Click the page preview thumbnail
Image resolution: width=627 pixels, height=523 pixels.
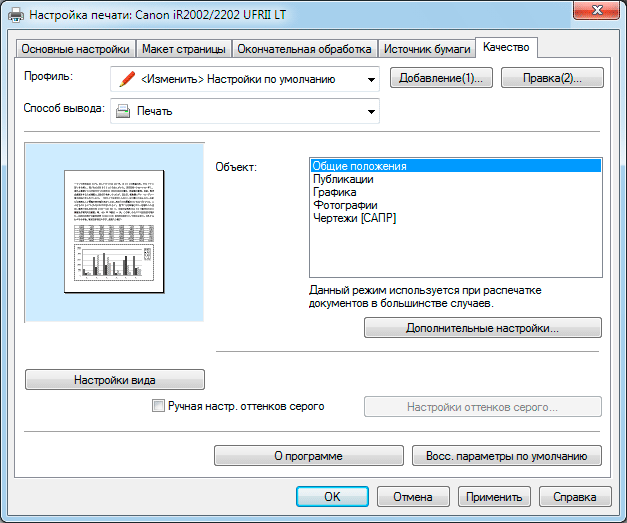point(114,232)
